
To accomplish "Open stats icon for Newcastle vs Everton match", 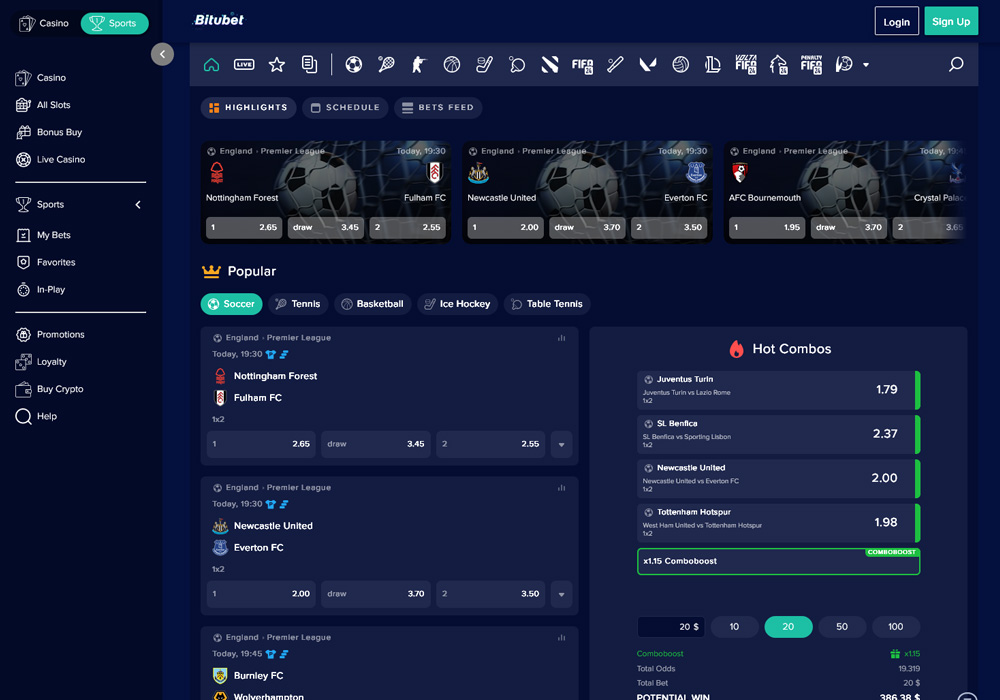I will [x=561, y=488].
